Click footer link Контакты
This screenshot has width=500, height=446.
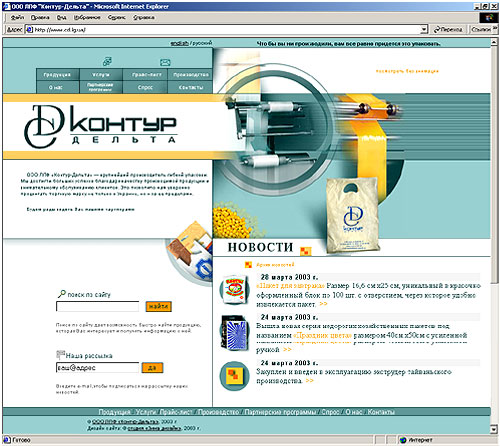pyautogui.click(x=381, y=412)
